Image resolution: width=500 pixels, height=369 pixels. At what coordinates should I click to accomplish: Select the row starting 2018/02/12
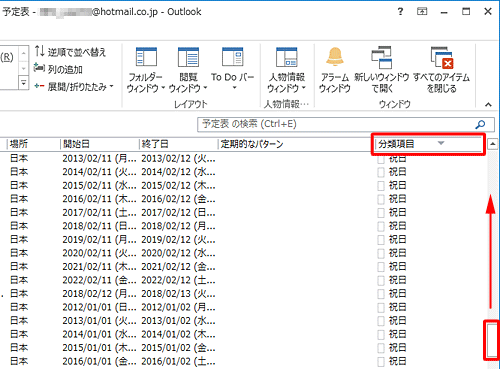243,294
